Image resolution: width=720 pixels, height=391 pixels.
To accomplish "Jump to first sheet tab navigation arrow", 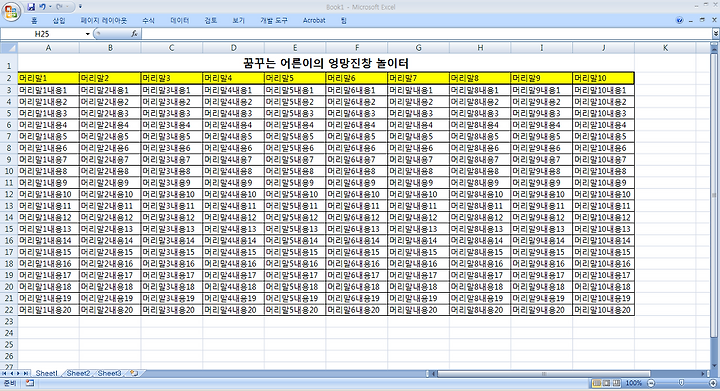I will coord(5,373).
